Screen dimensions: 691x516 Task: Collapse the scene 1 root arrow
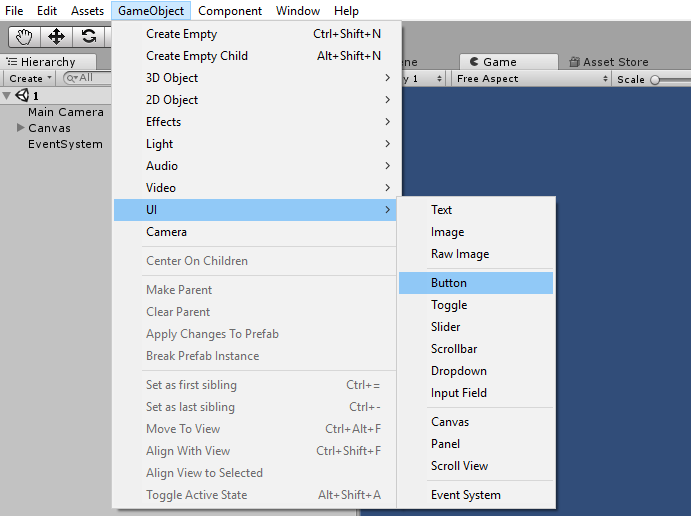pyautogui.click(x=8, y=96)
